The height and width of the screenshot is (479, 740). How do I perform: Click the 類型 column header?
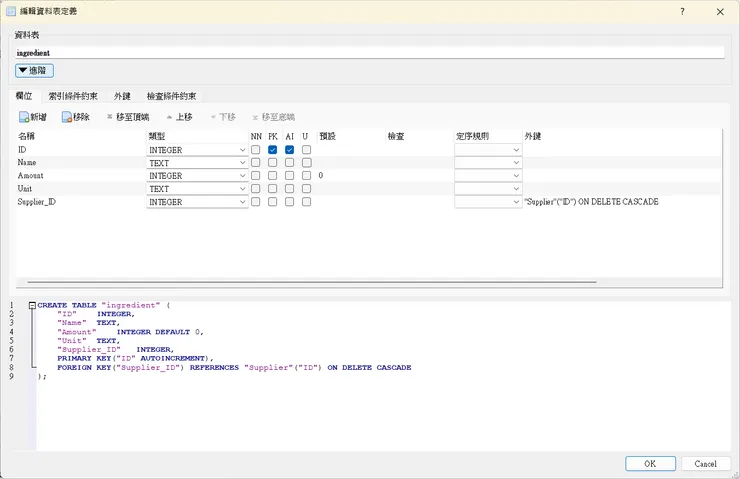pos(198,136)
